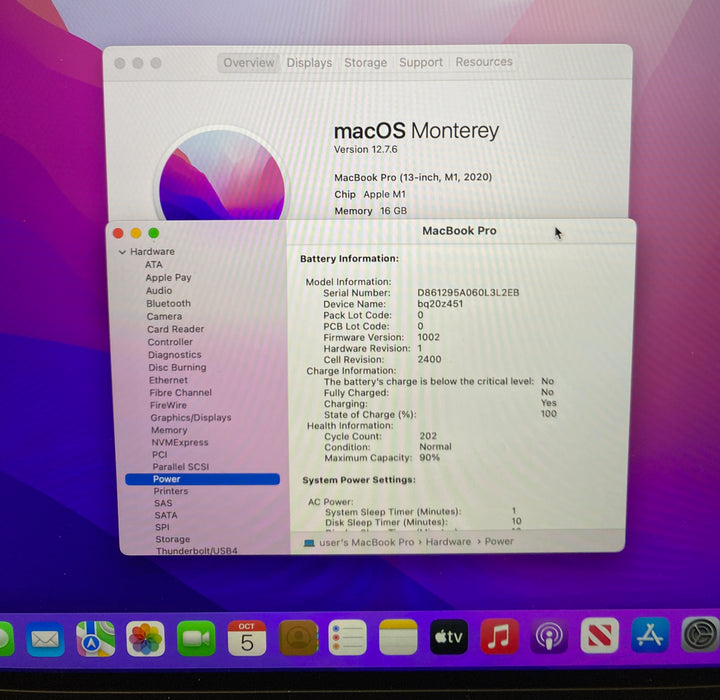Click the serial number D861295A060L3L2EB
720x700 pixels.
(x=468, y=292)
